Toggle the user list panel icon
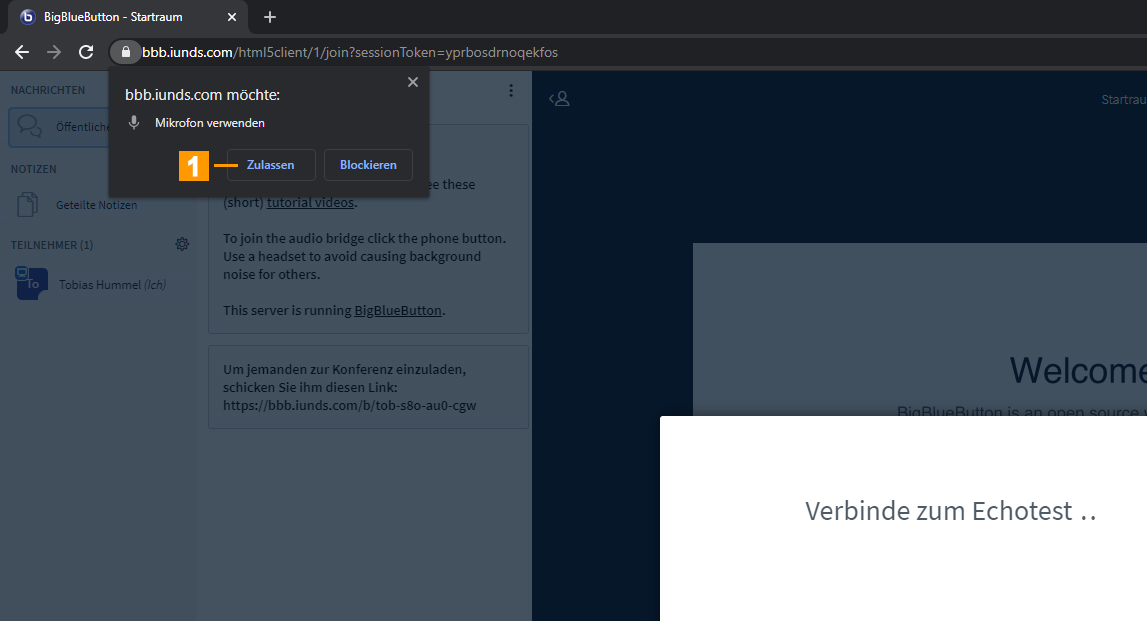1147x621 pixels. [x=560, y=98]
